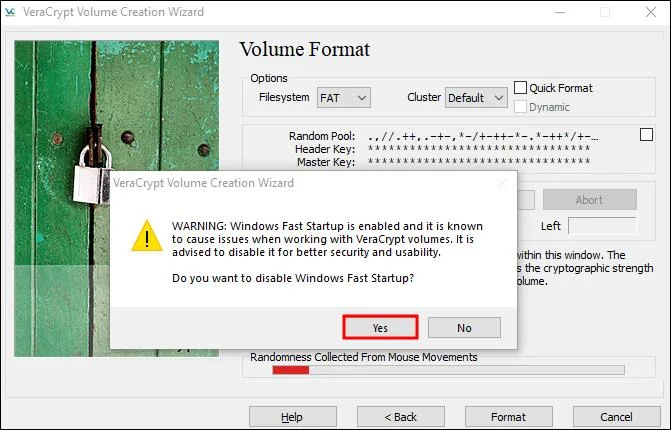
Task: Click 'Do you want to disable Windows Fast Startup?'
Action: click(293, 278)
